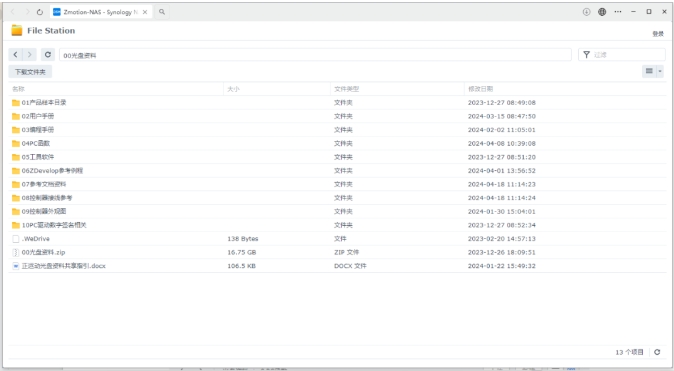Close the Zmotion-NAS browser tab
This screenshot has width=674, height=371.
point(145,12)
